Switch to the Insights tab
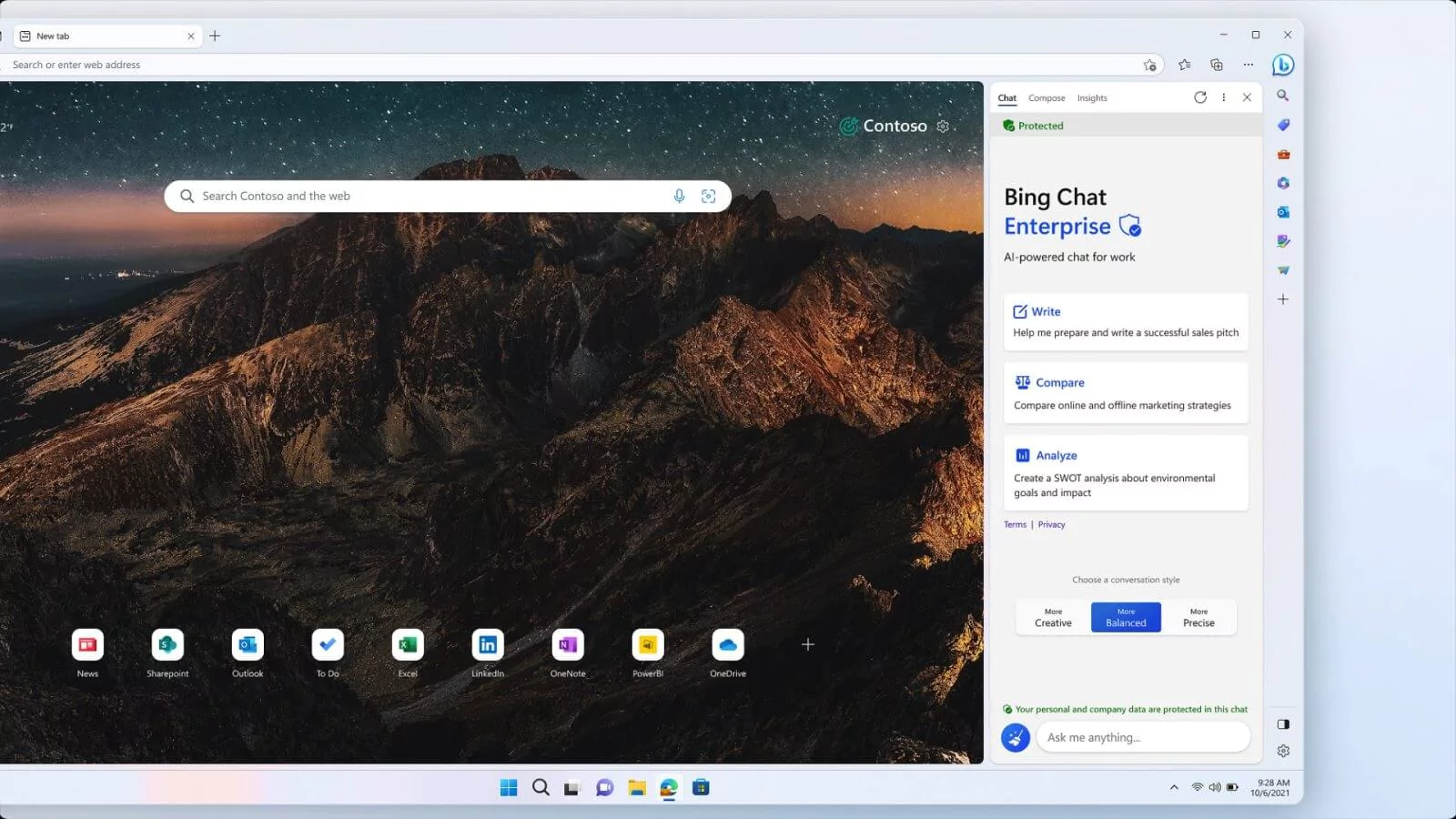Image resolution: width=1456 pixels, height=819 pixels. (1092, 97)
